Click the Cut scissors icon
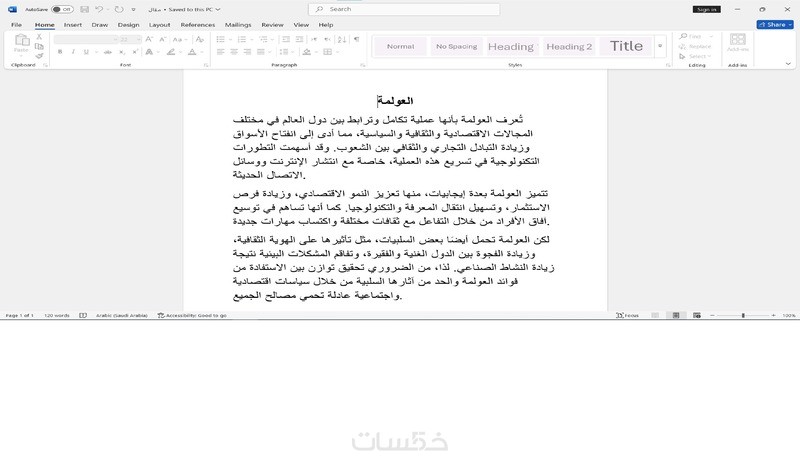800x460 pixels. pyautogui.click(x=39, y=37)
